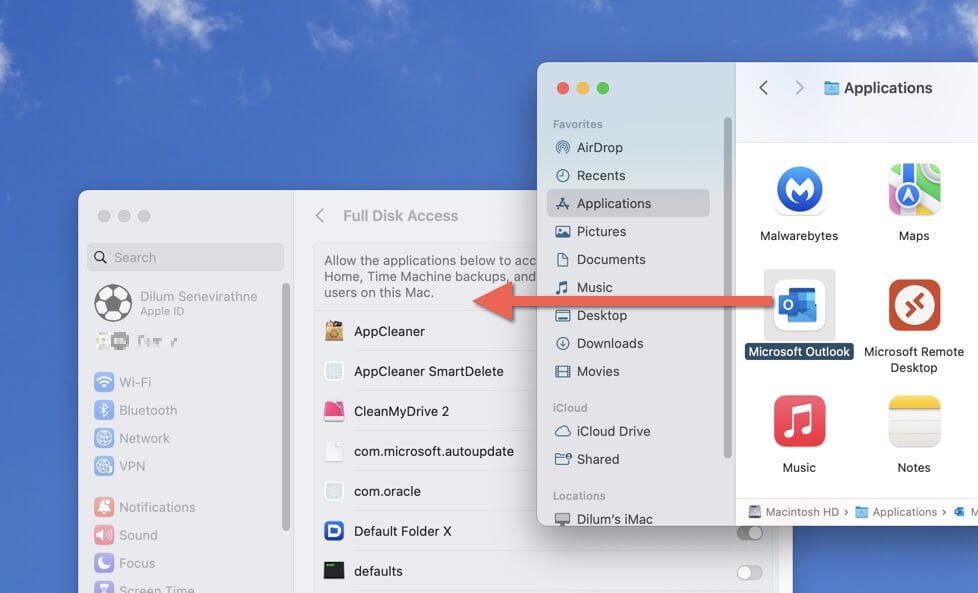
Task: Select the Notes app icon
Action: [914, 421]
